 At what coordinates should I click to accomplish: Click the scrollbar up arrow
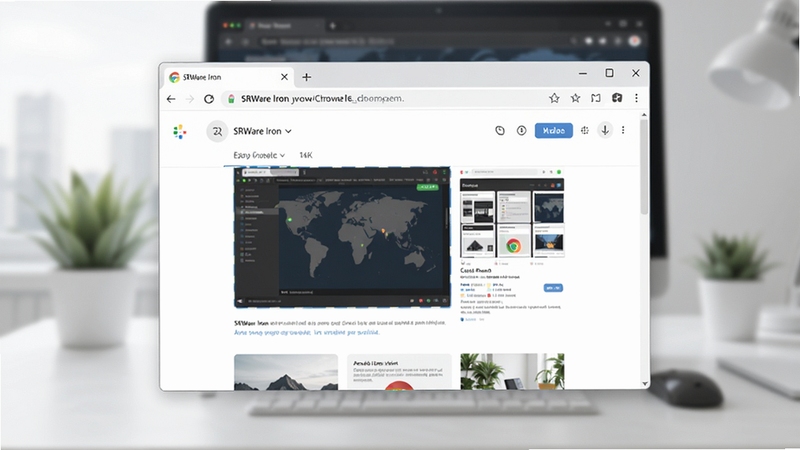pos(644,115)
